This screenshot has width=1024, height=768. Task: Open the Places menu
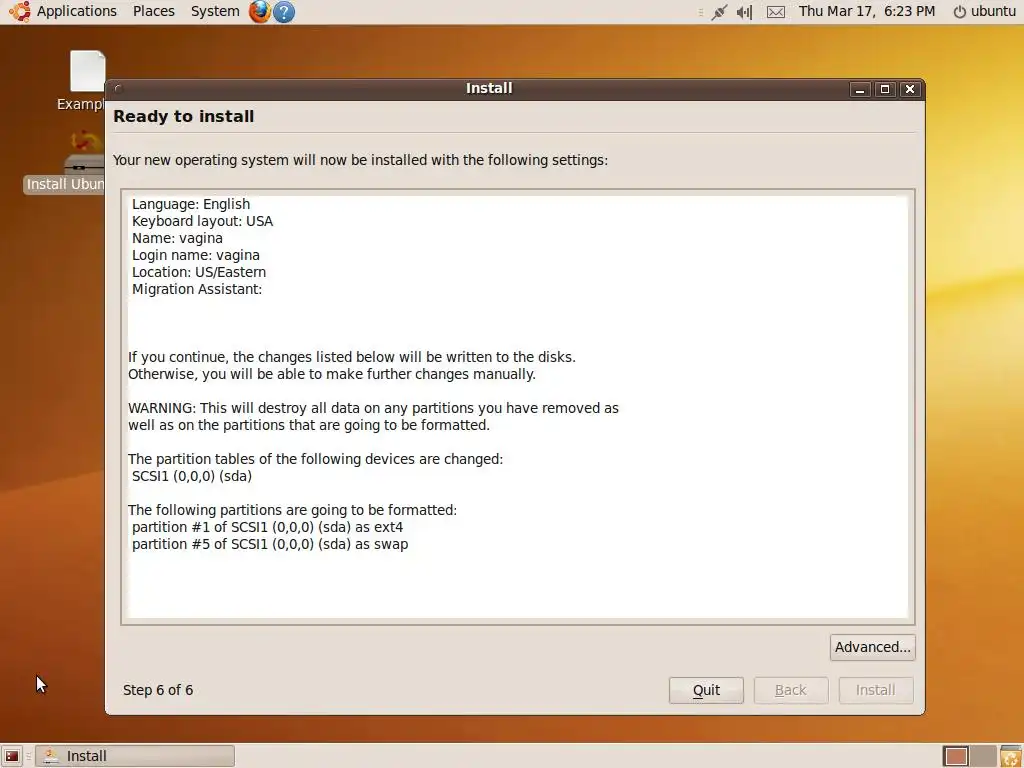click(153, 11)
